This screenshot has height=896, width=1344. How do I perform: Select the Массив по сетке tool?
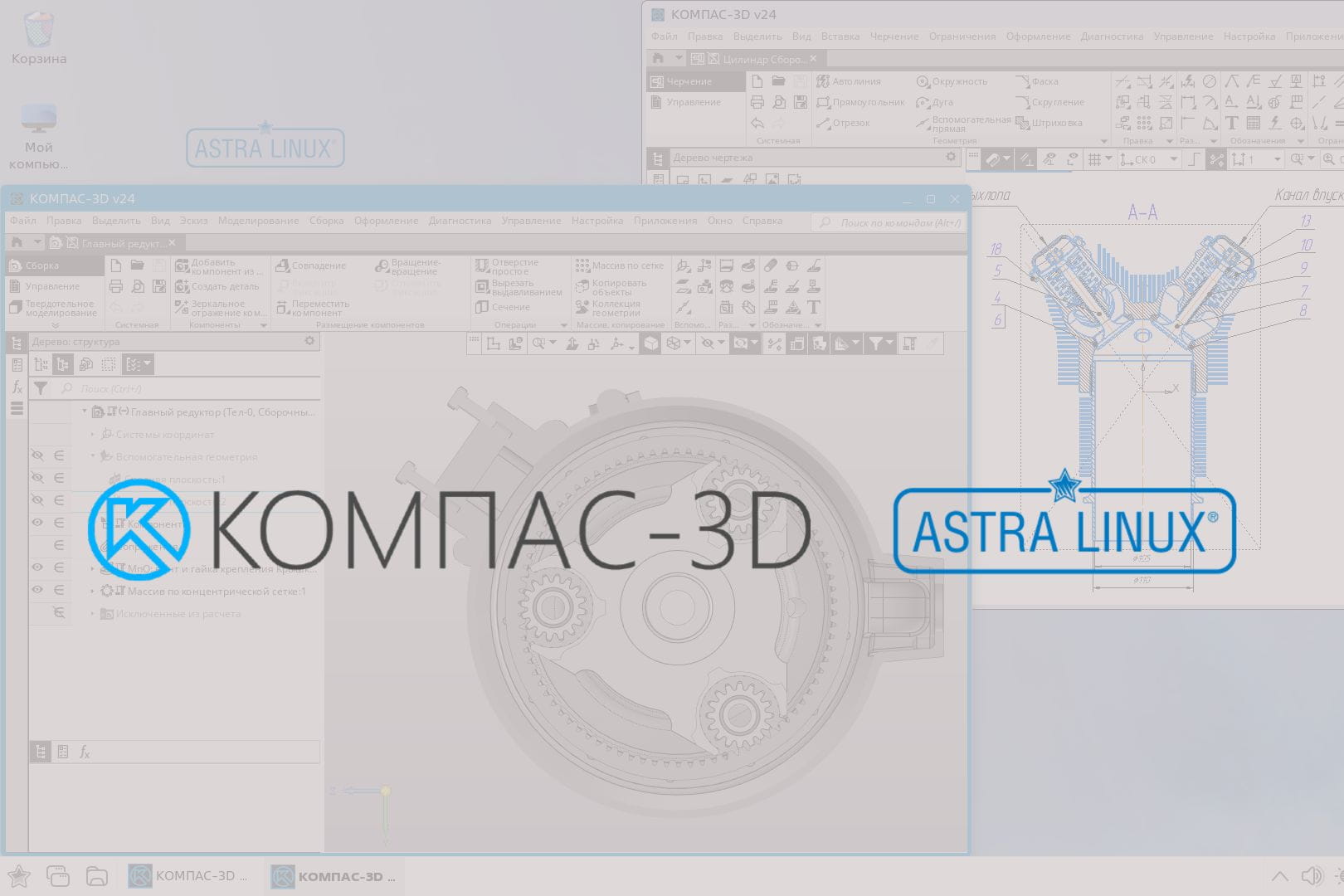coord(619,266)
